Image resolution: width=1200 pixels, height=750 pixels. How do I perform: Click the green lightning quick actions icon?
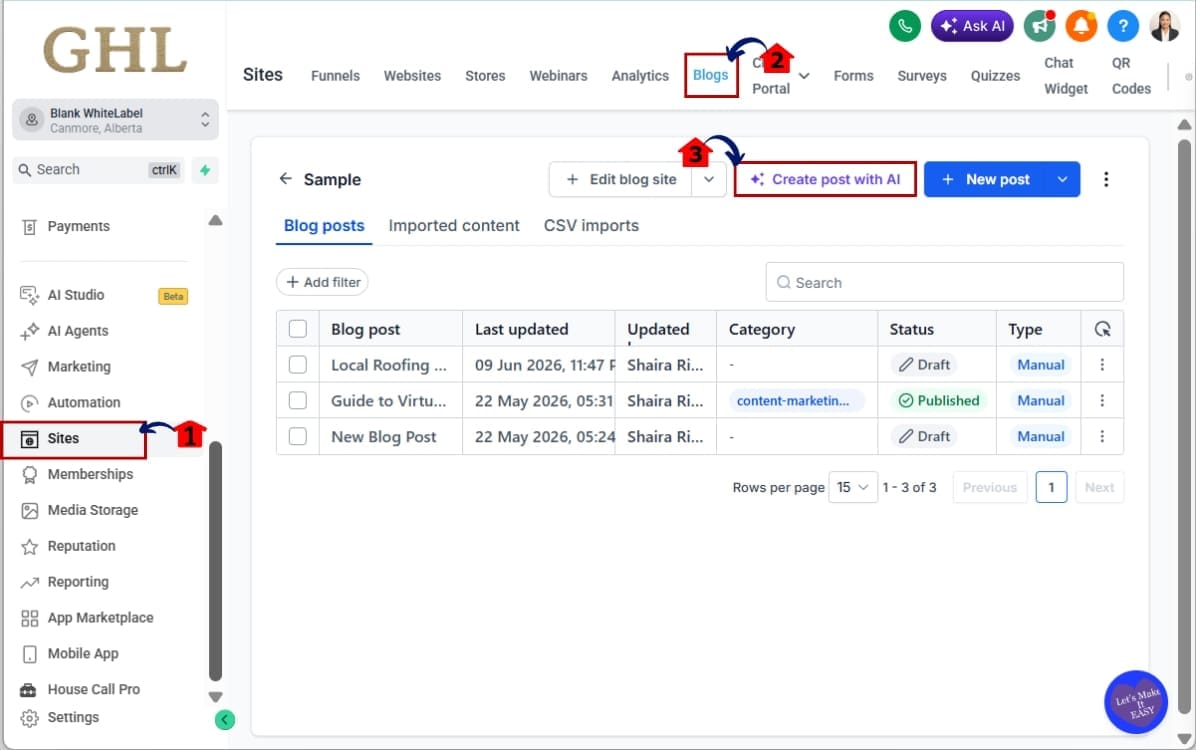pos(204,170)
